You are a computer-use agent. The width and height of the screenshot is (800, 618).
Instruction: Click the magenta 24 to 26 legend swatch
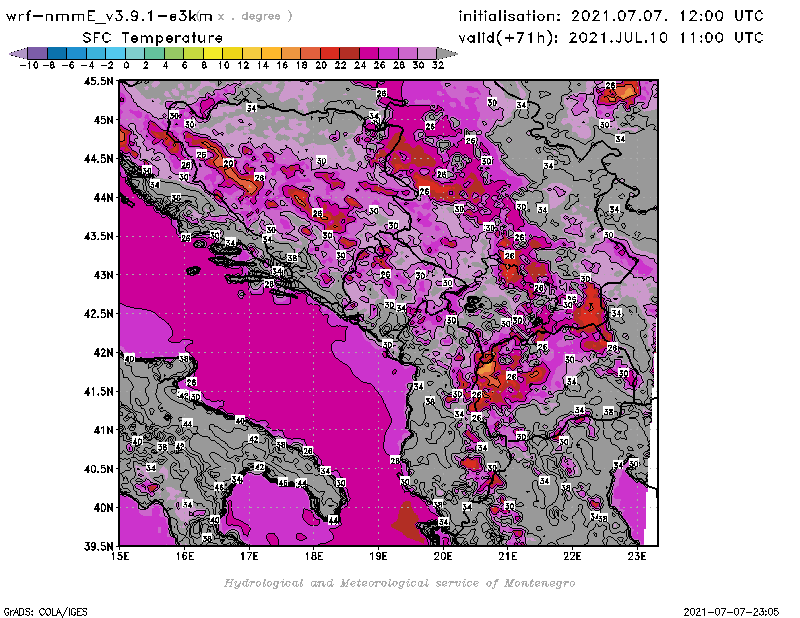pyautogui.click(x=368, y=53)
